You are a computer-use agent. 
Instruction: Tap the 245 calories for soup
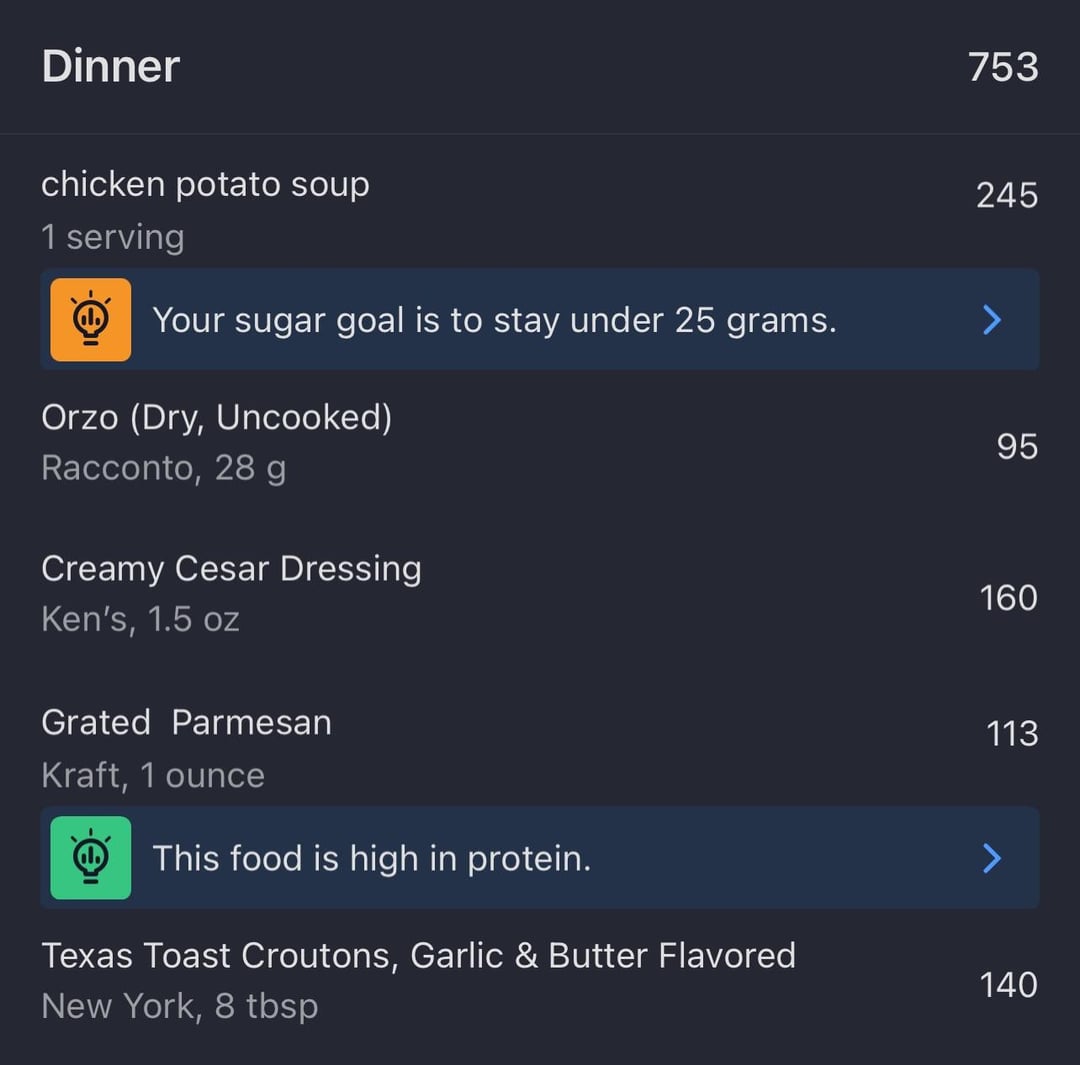[1007, 196]
